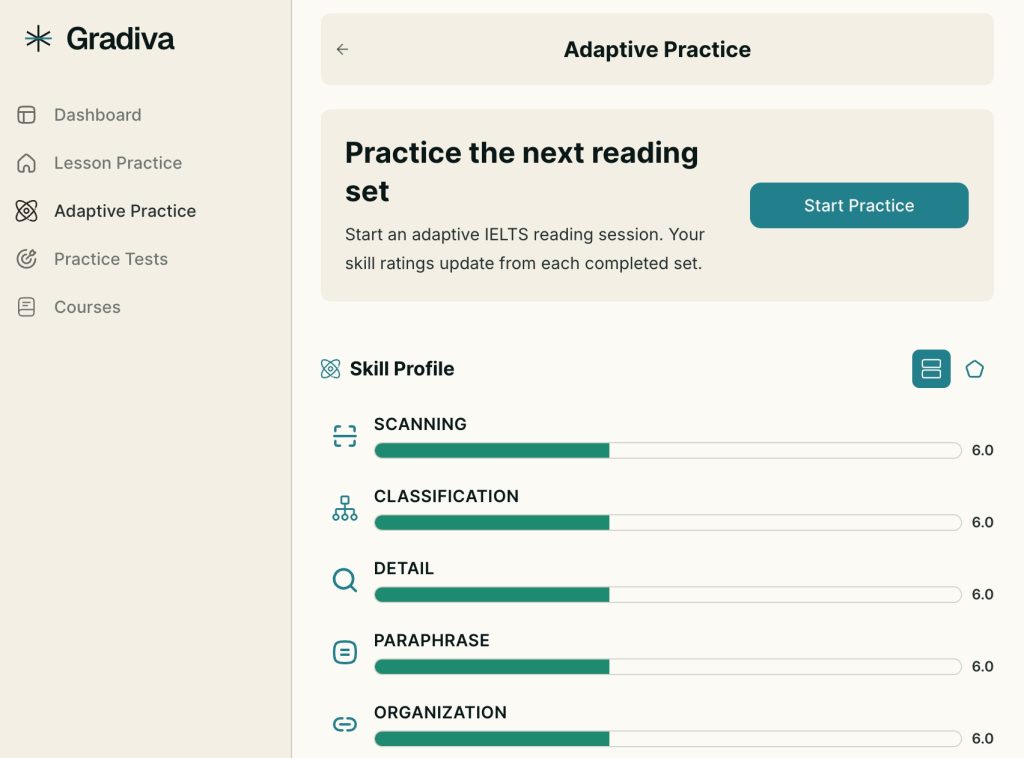
Task: Click the Paraphrase skill icon
Action: [345, 652]
